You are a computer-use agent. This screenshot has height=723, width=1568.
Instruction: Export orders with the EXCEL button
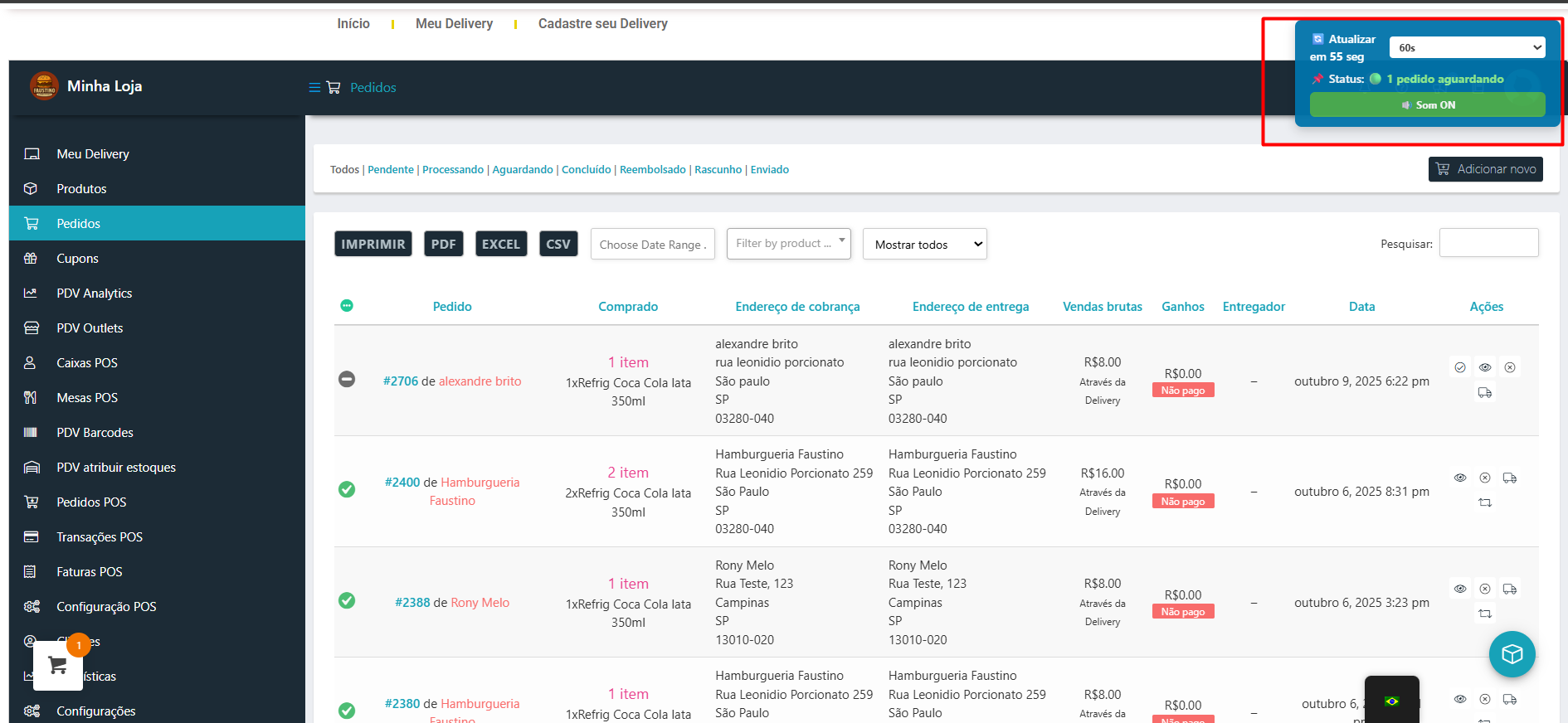(x=500, y=245)
